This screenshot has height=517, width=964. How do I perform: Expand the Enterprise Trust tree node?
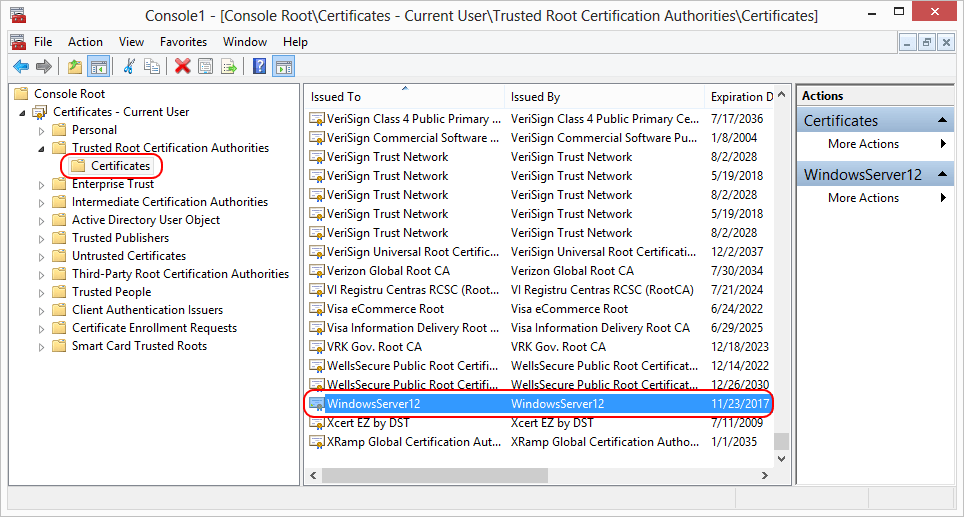point(41,184)
